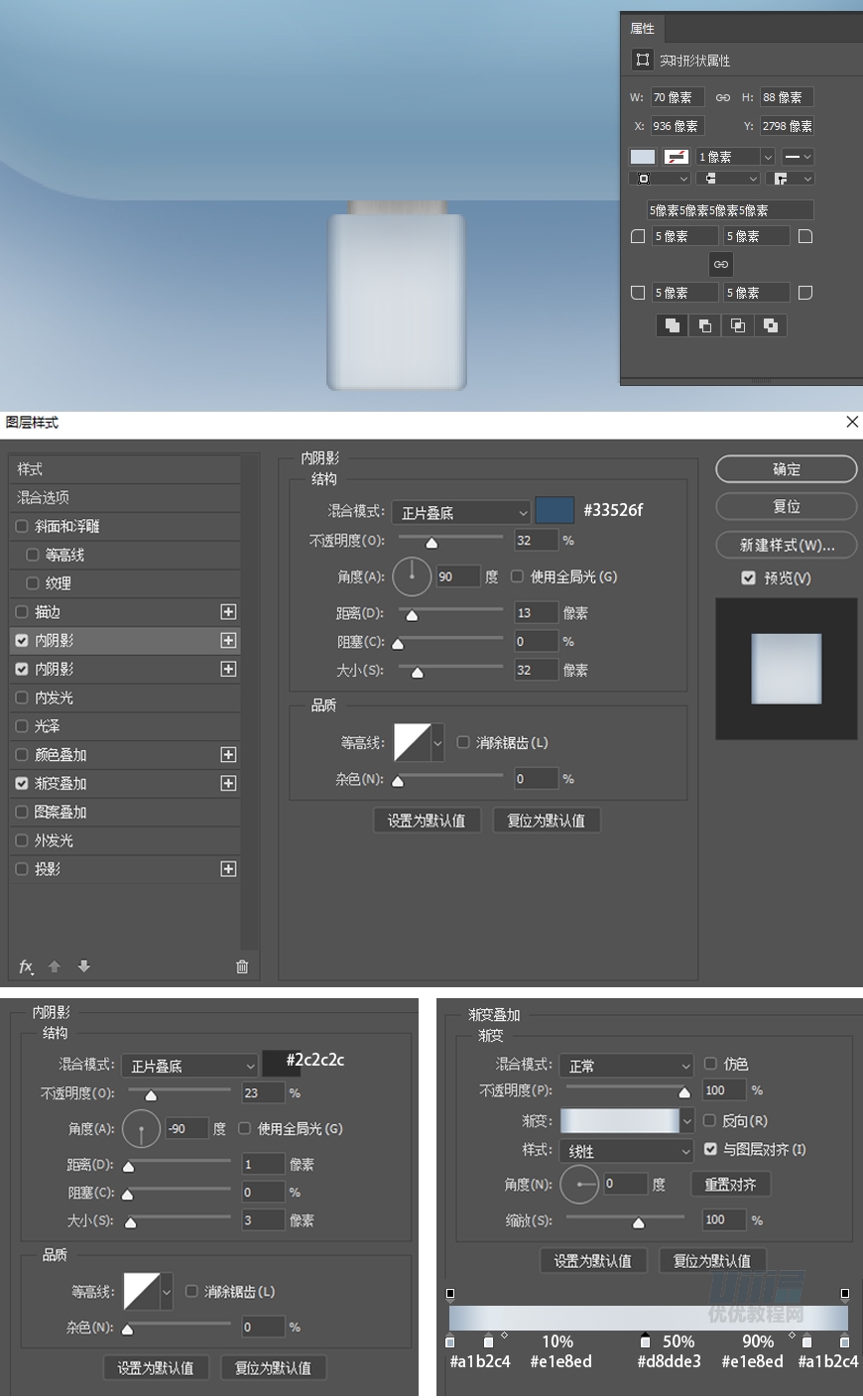Click the #33526f shadow color swatch
Viewport: 863px width, 1400px height.
pos(555,511)
